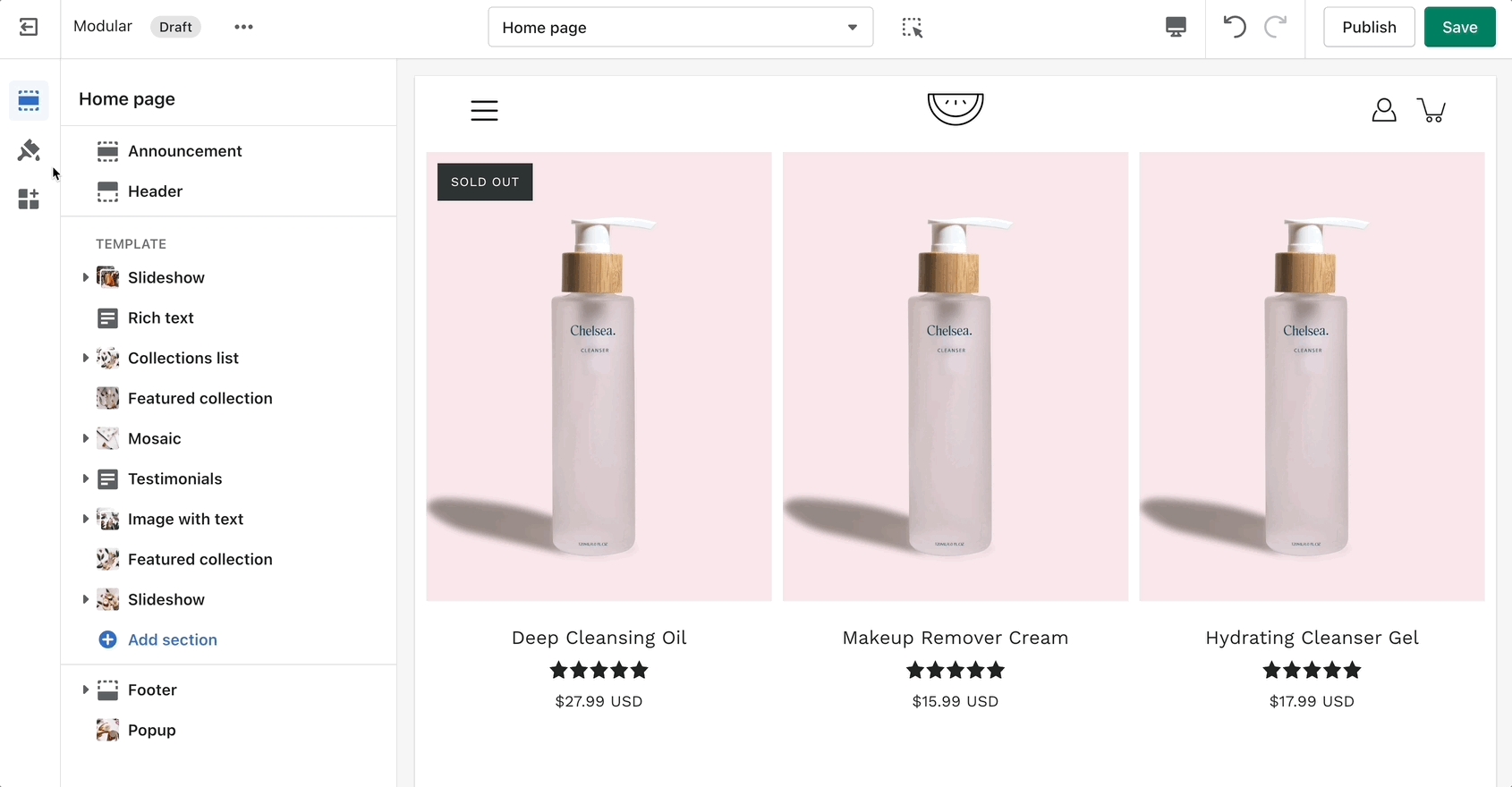Click the storefront account icon

pyautogui.click(x=1383, y=110)
